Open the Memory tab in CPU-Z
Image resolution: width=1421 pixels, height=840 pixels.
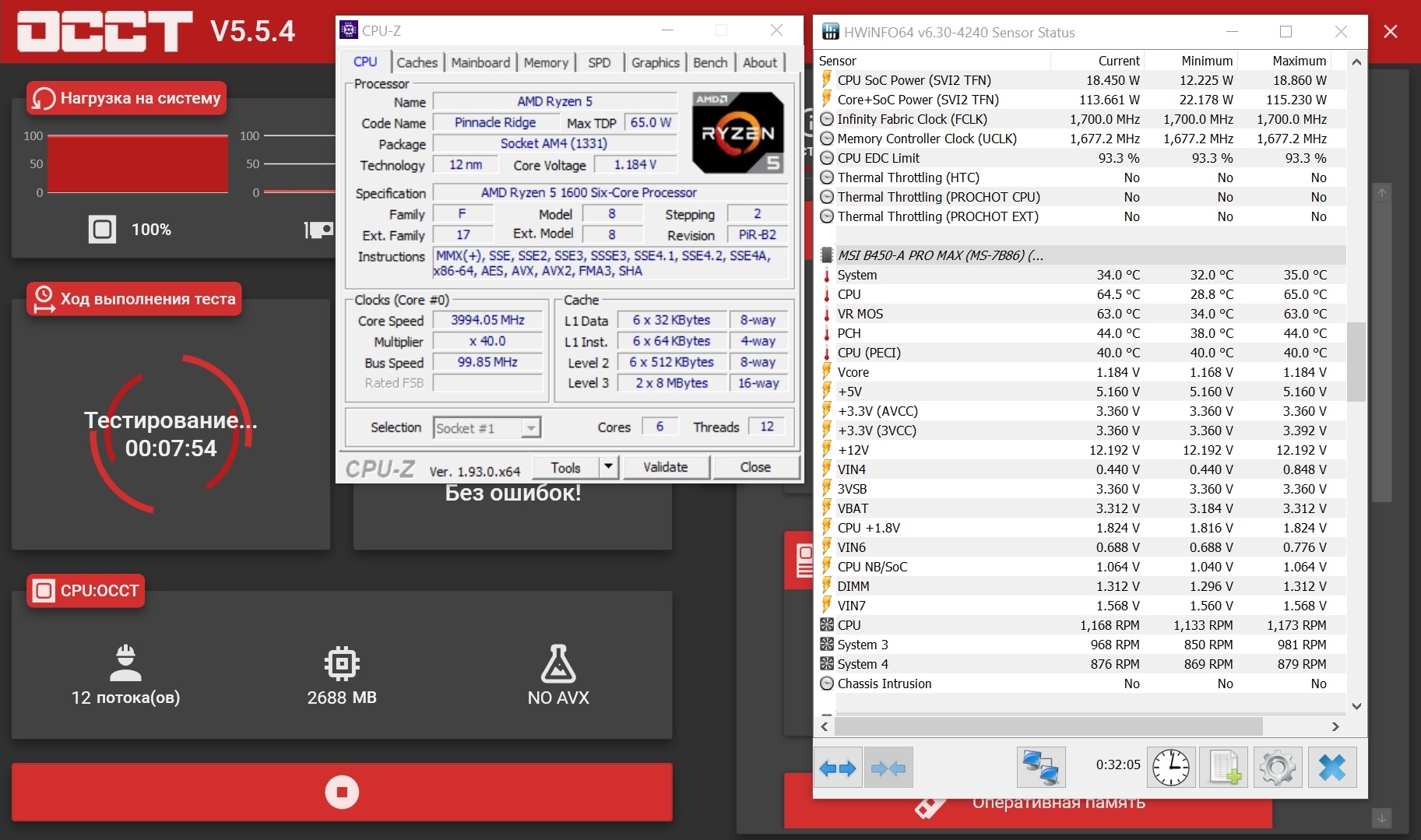[546, 62]
